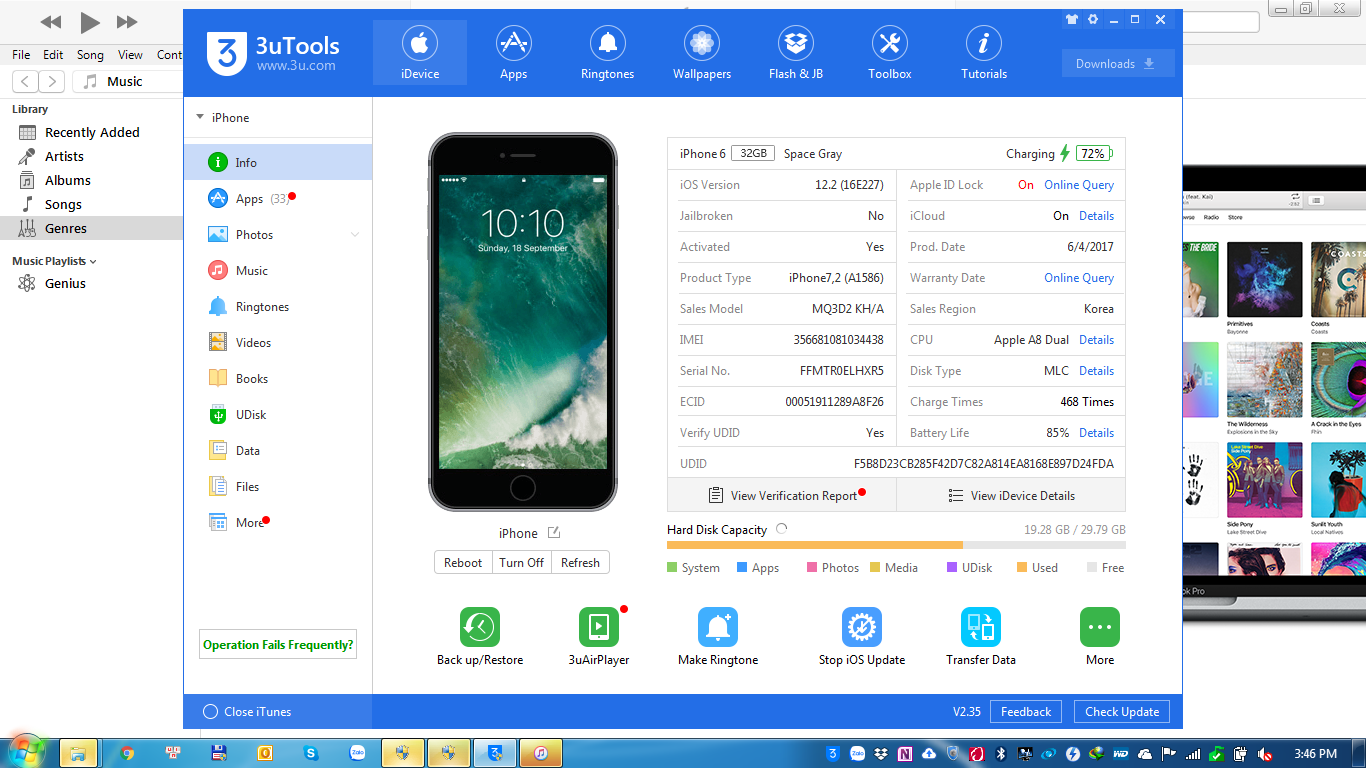
Task: Click the Hard Disk Capacity usage bar
Action: pyautogui.click(x=895, y=545)
